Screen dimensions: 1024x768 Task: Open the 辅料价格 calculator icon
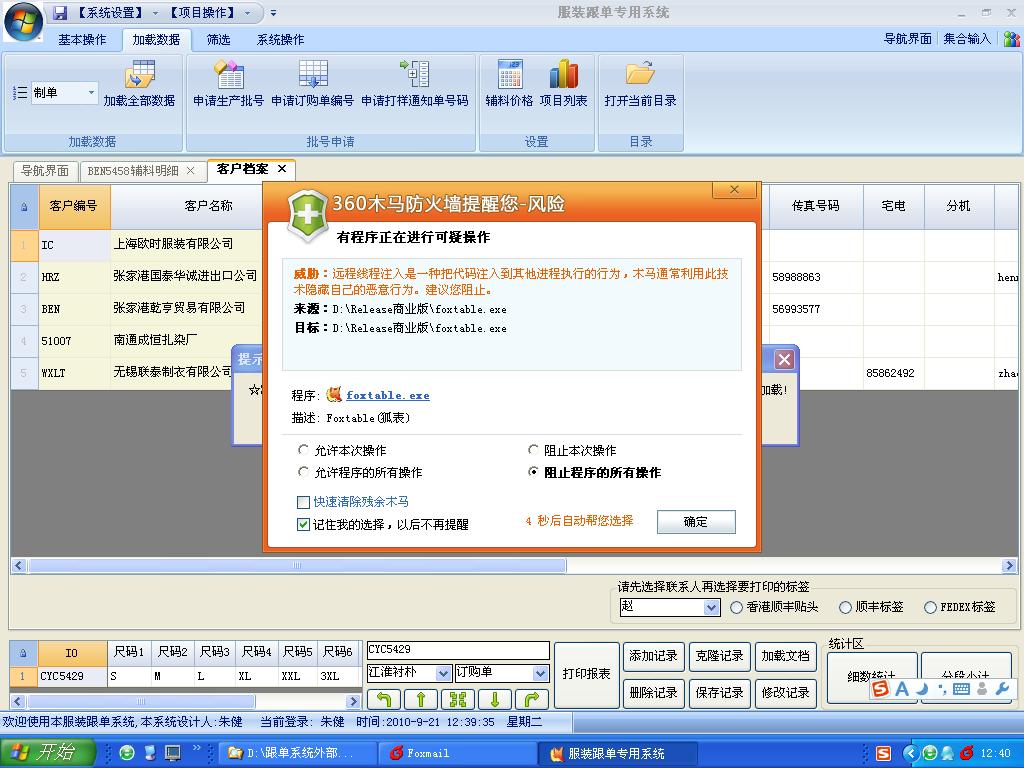click(509, 74)
